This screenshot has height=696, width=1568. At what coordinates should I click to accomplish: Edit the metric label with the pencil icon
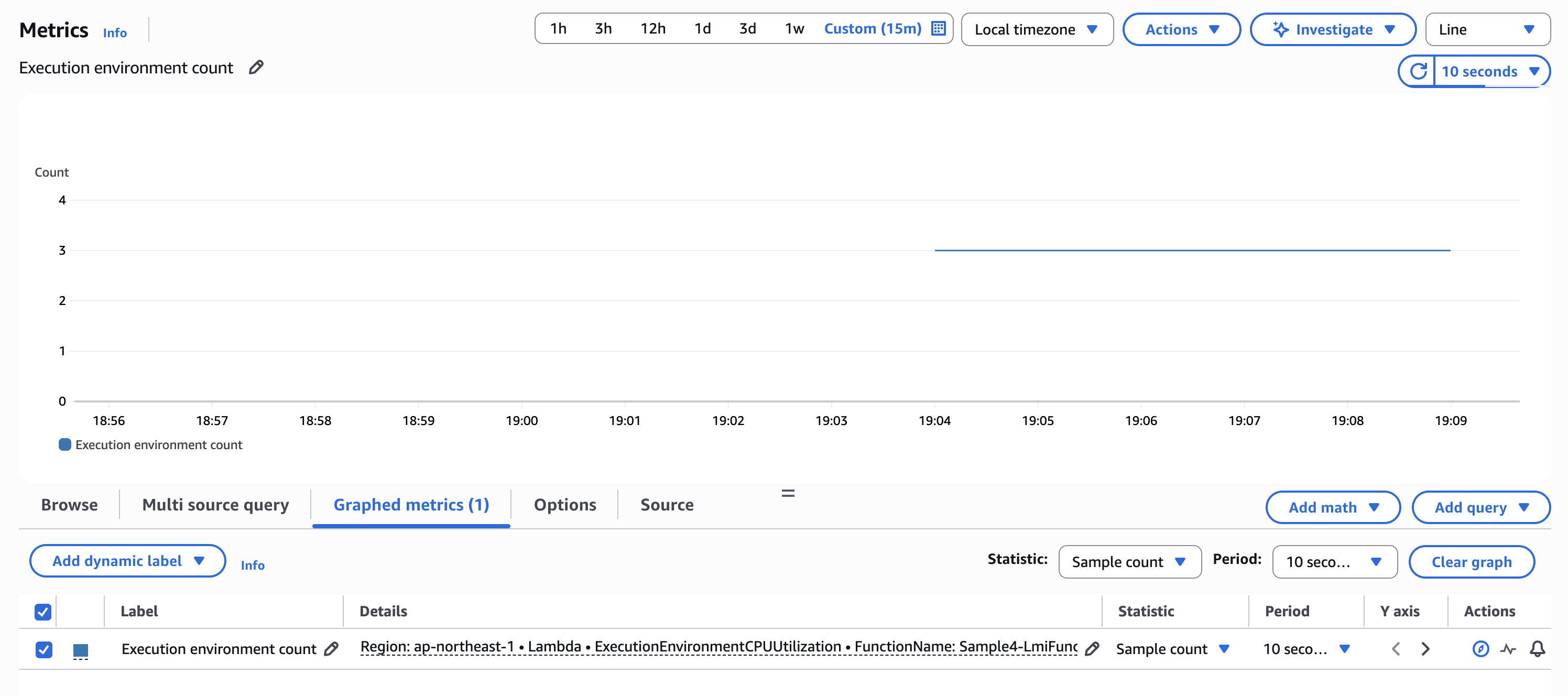[331, 649]
